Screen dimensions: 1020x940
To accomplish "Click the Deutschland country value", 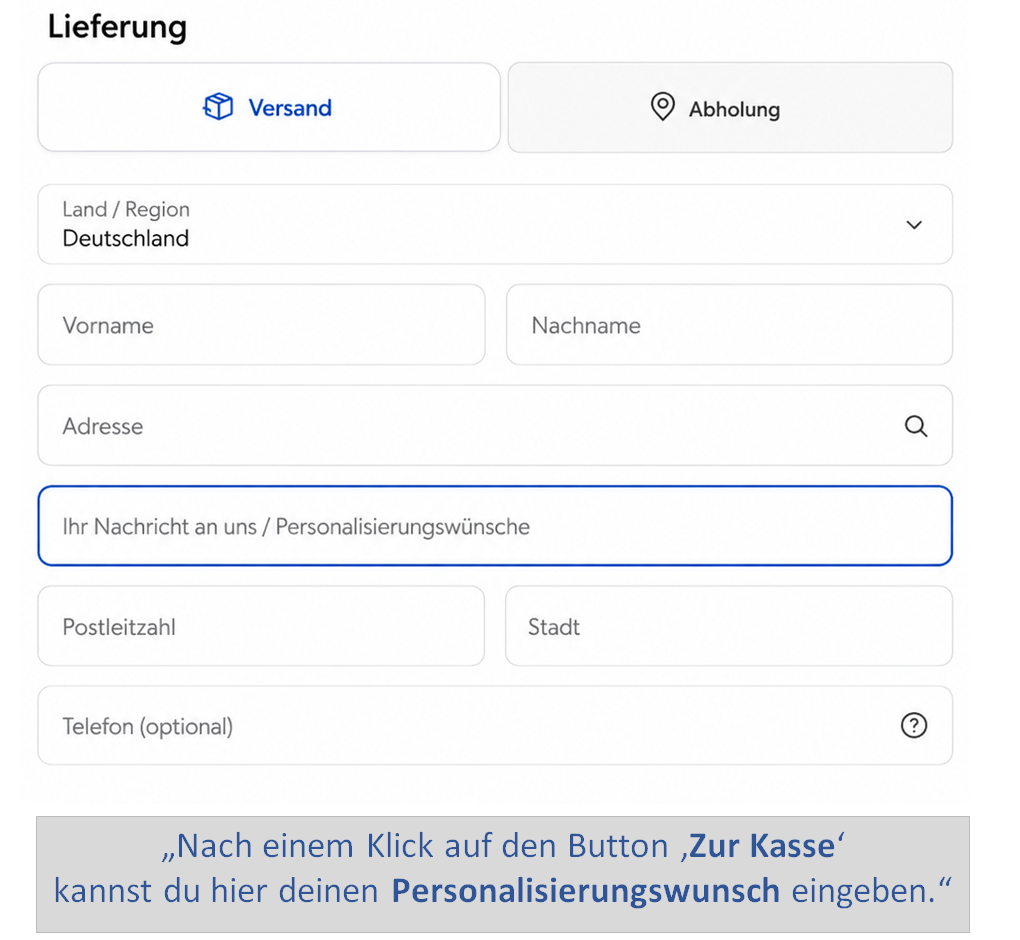I will point(126,239).
